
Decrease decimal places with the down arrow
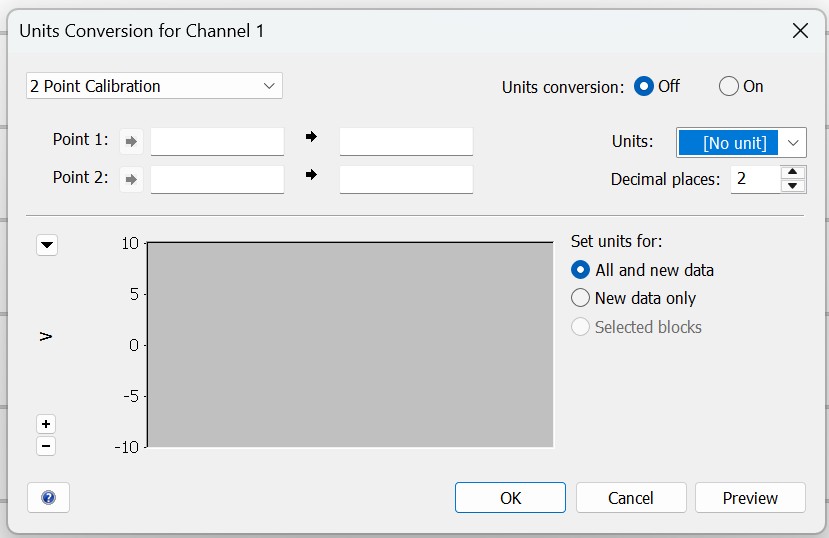(x=793, y=185)
